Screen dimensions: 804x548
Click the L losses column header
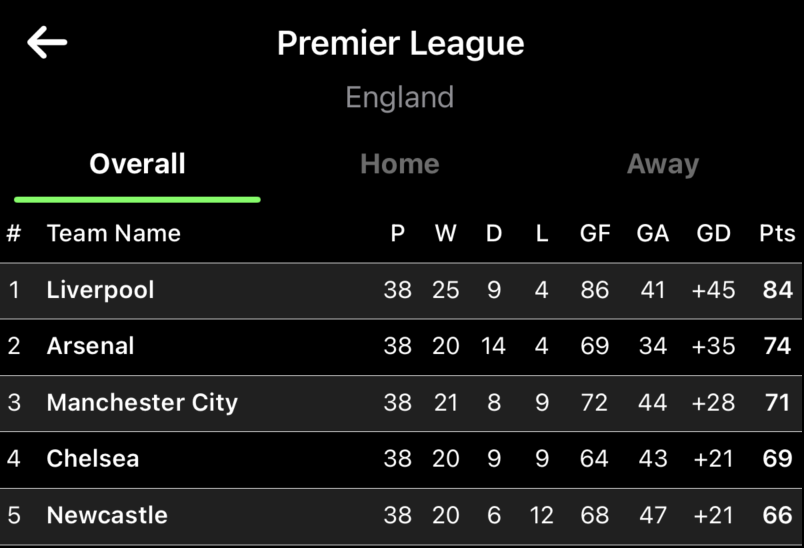click(541, 234)
